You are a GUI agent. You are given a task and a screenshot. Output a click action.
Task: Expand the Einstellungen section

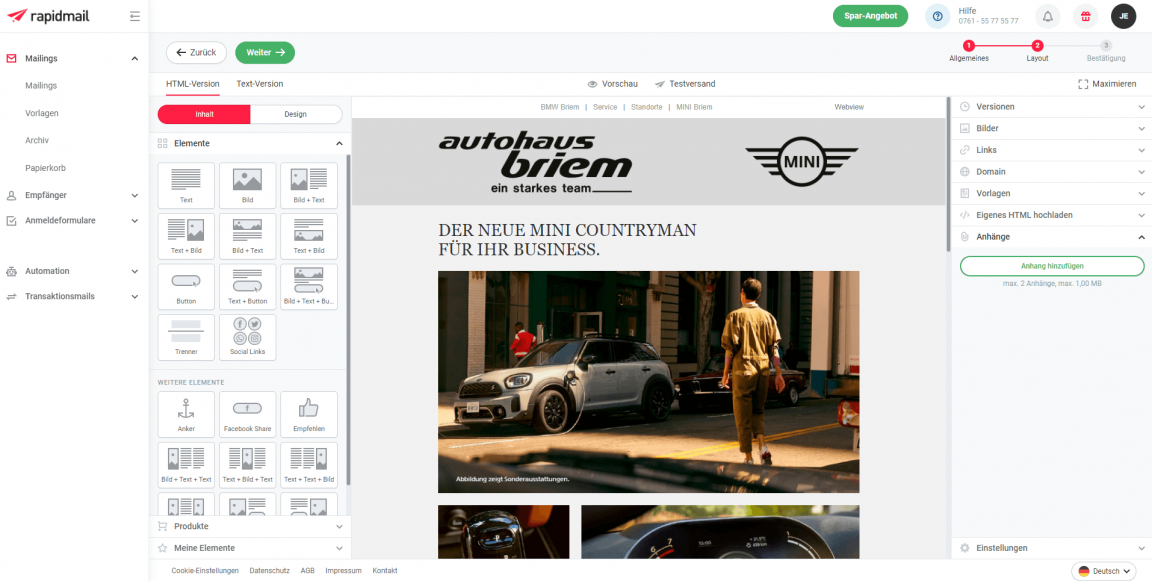(1050, 548)
